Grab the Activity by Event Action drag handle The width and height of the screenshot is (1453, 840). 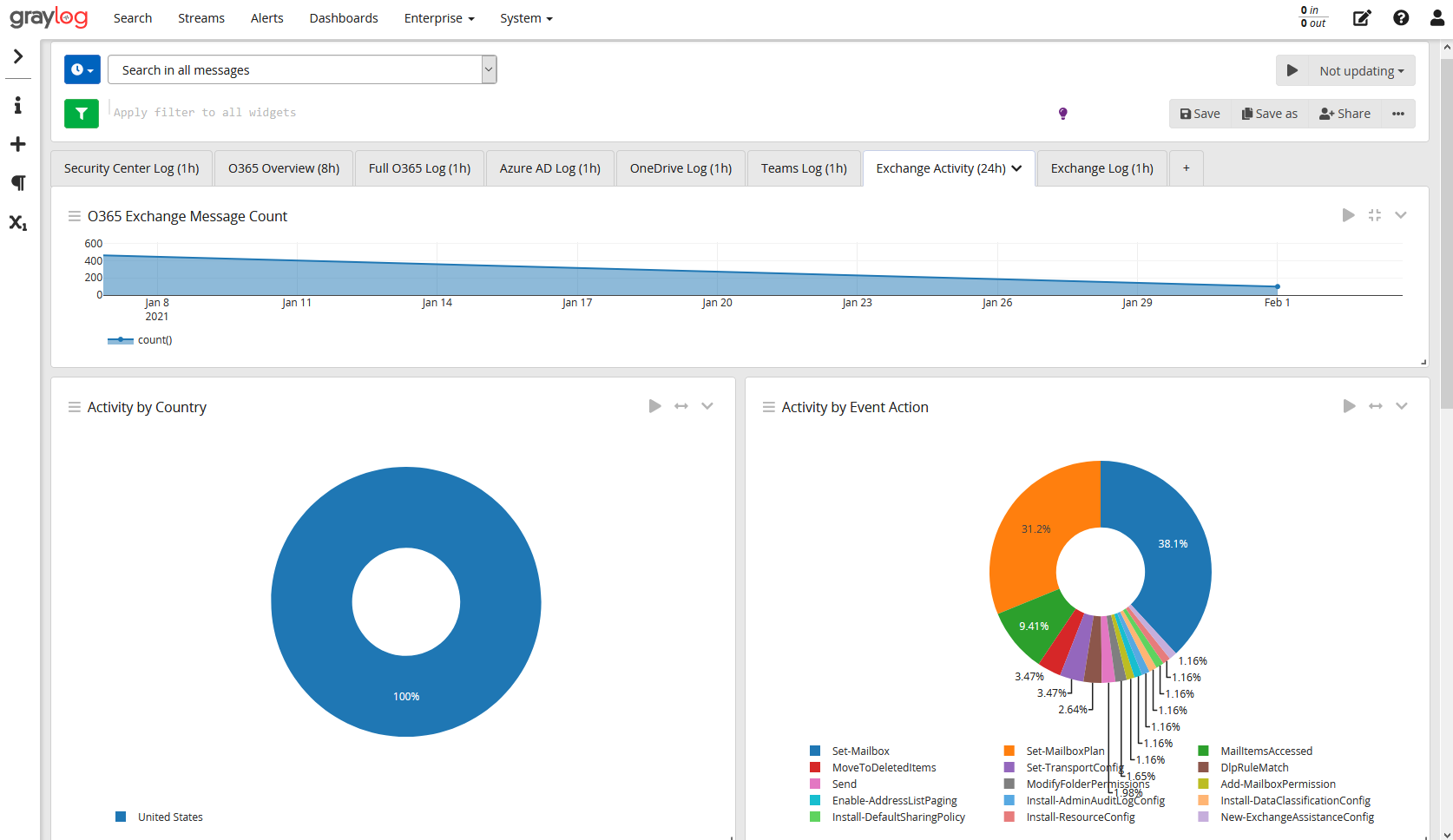tap(769, 407)
